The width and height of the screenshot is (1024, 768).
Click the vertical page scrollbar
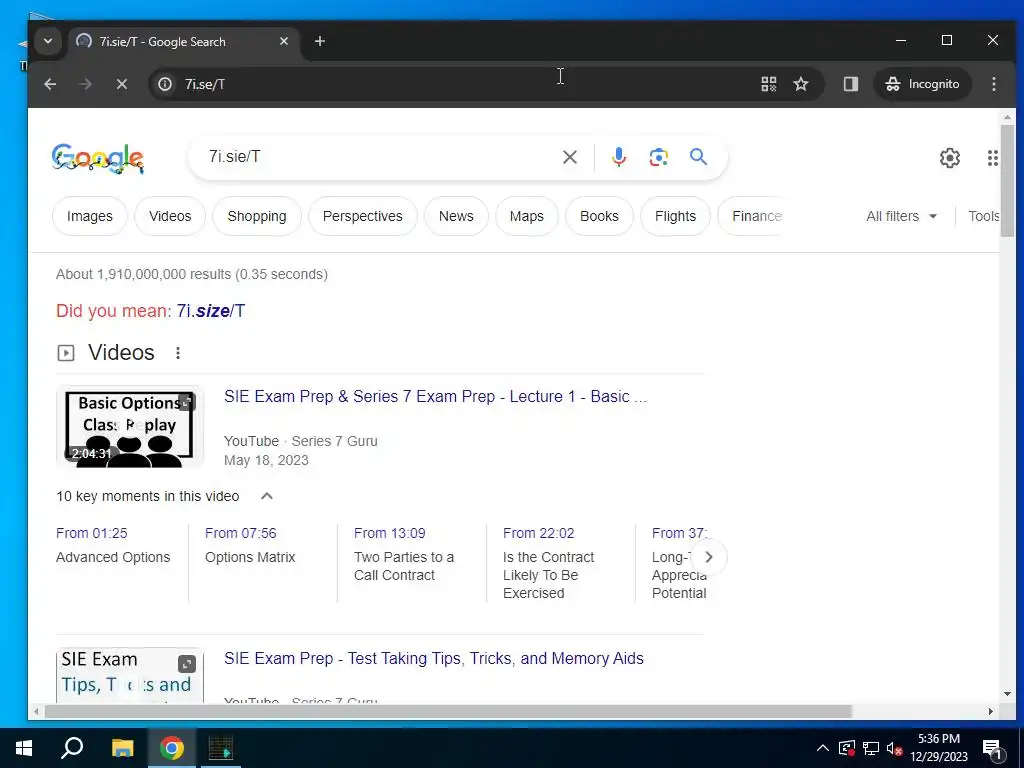[1007, 181]
